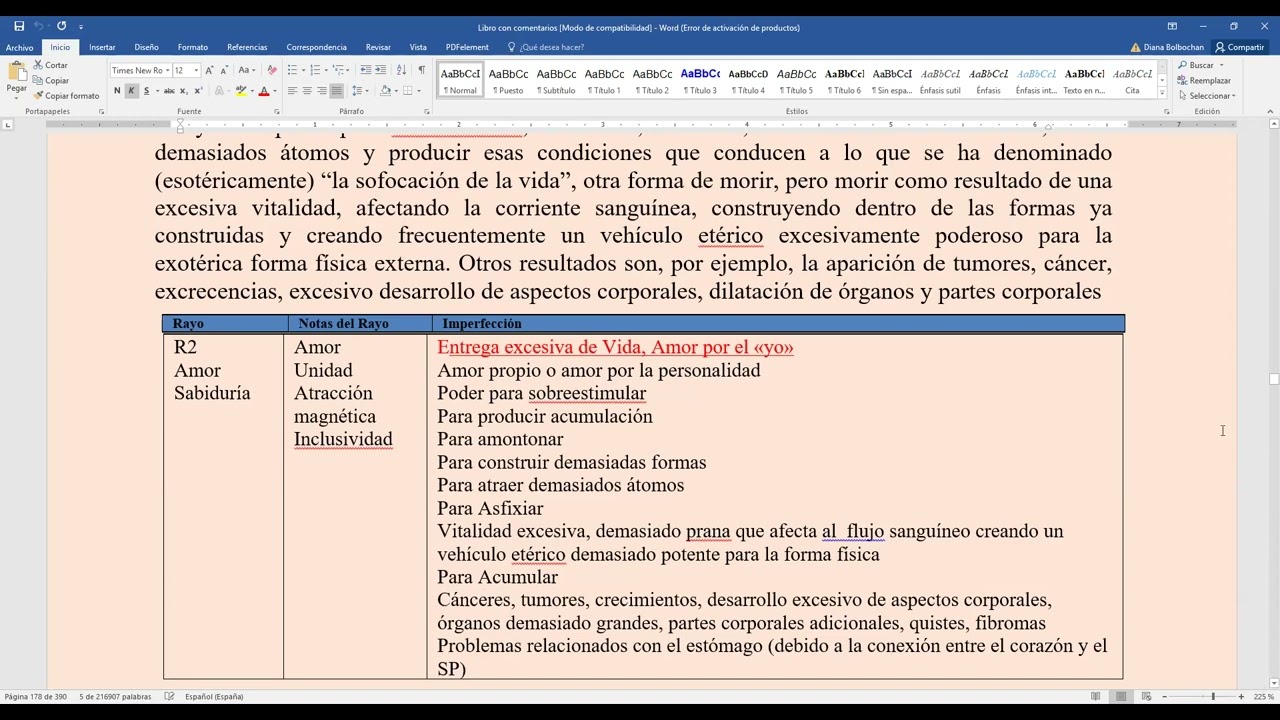Open the font name dropdown (Times New Roman)
1280x720 pixels.
click(167, 70)
